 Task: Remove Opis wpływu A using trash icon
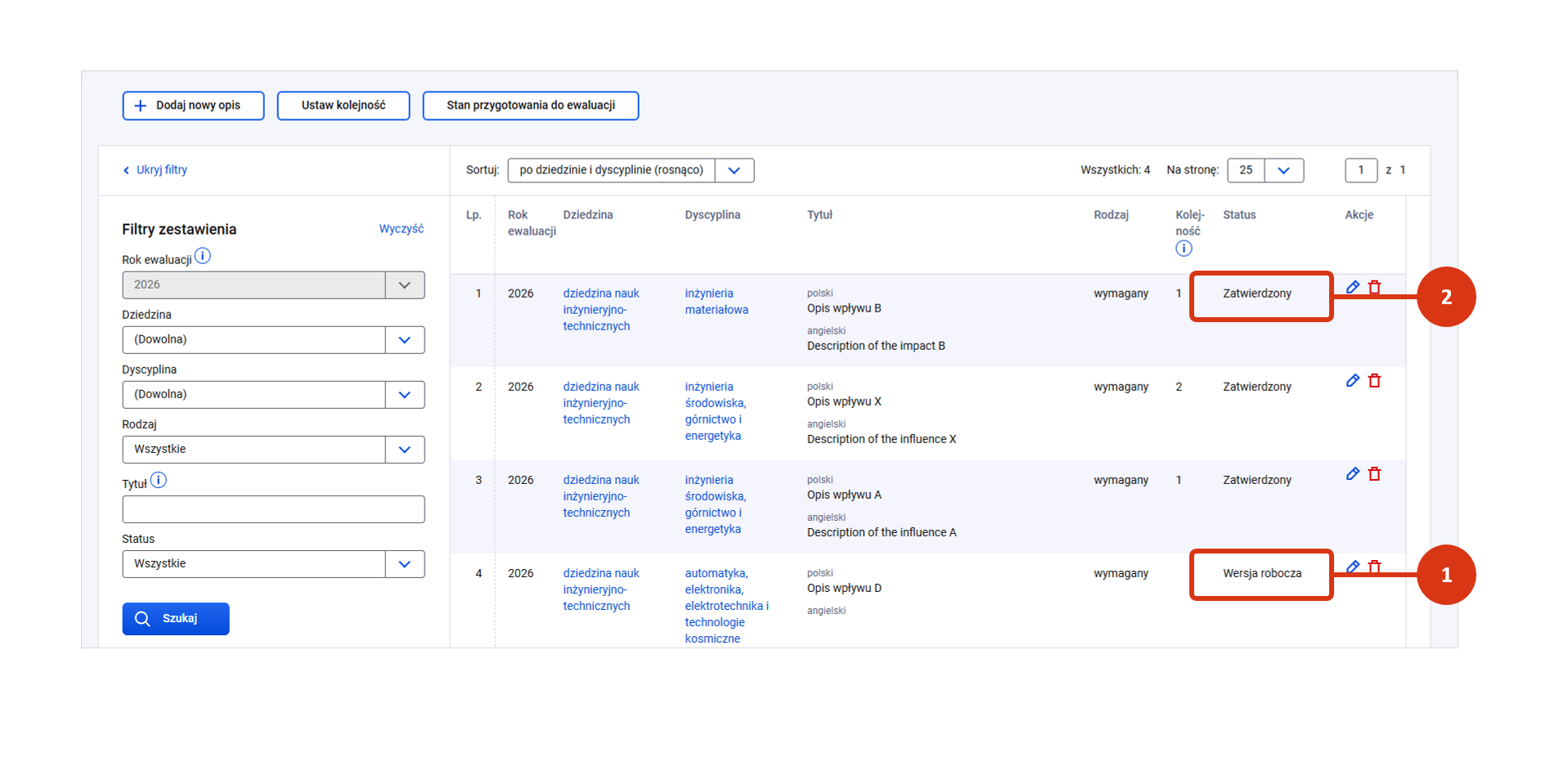pos(1374,473)
